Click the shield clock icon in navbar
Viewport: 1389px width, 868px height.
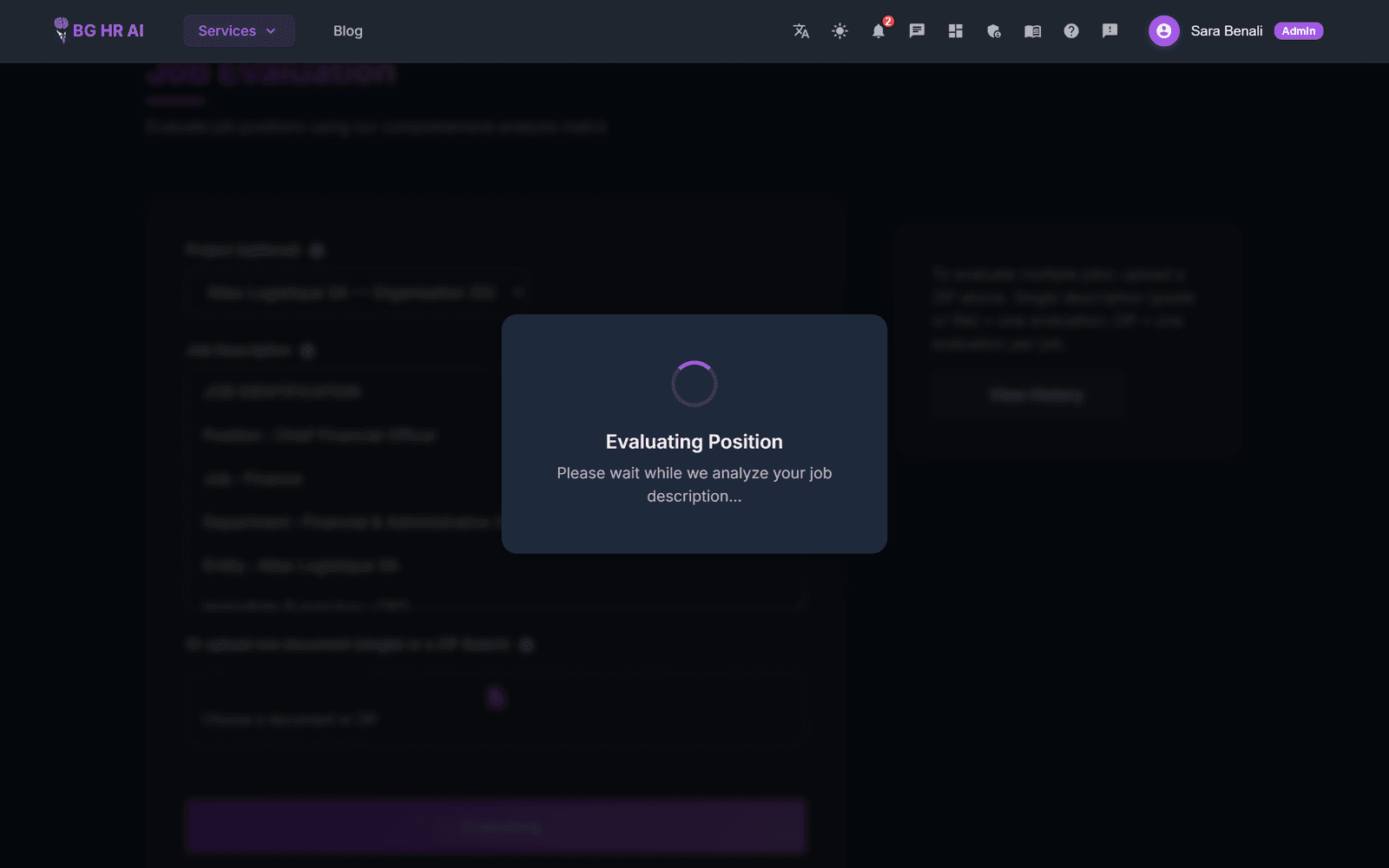tap(994, 30)
